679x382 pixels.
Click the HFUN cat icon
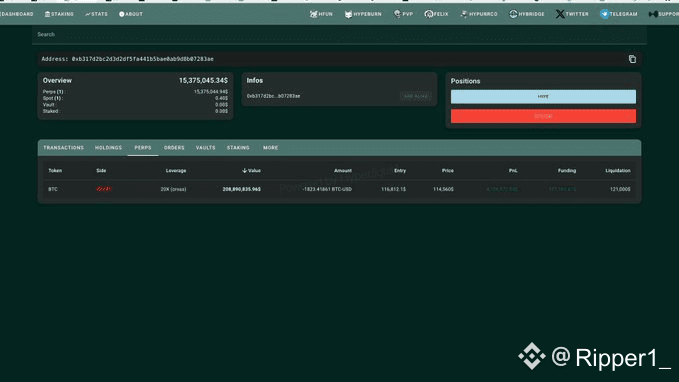(x=314, y=14)
